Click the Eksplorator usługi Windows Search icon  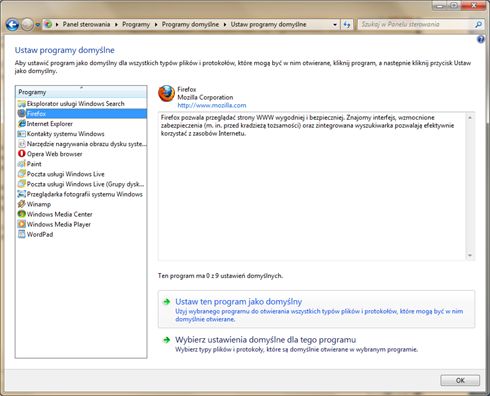[22, 104]
